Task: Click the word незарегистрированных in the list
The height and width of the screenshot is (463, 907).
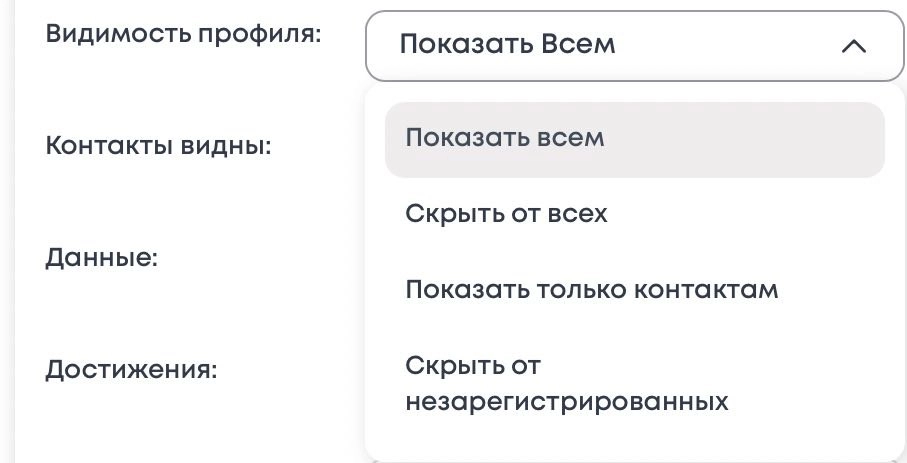Action: [x=566, y=402]
